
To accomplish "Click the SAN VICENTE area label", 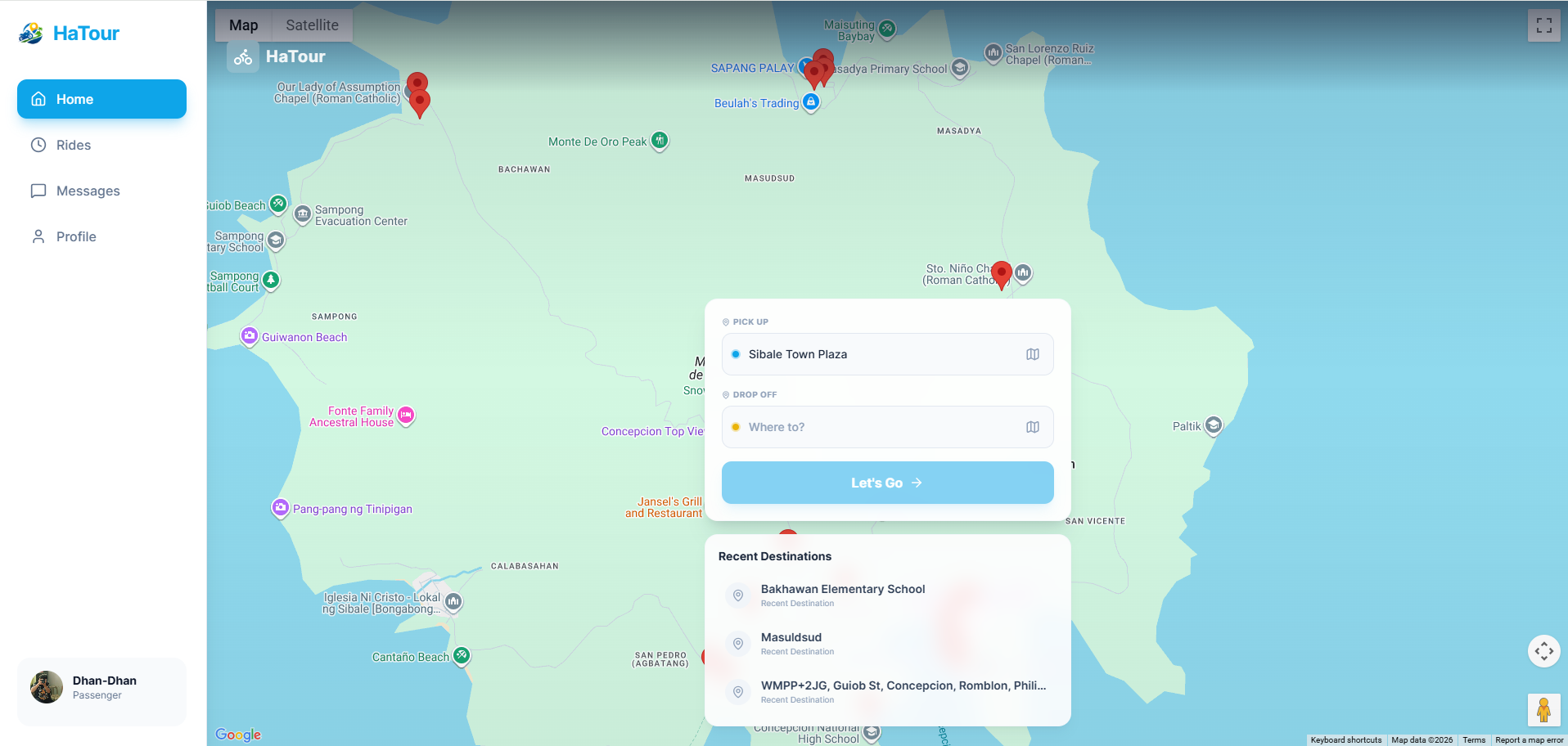I will 1095,521.
